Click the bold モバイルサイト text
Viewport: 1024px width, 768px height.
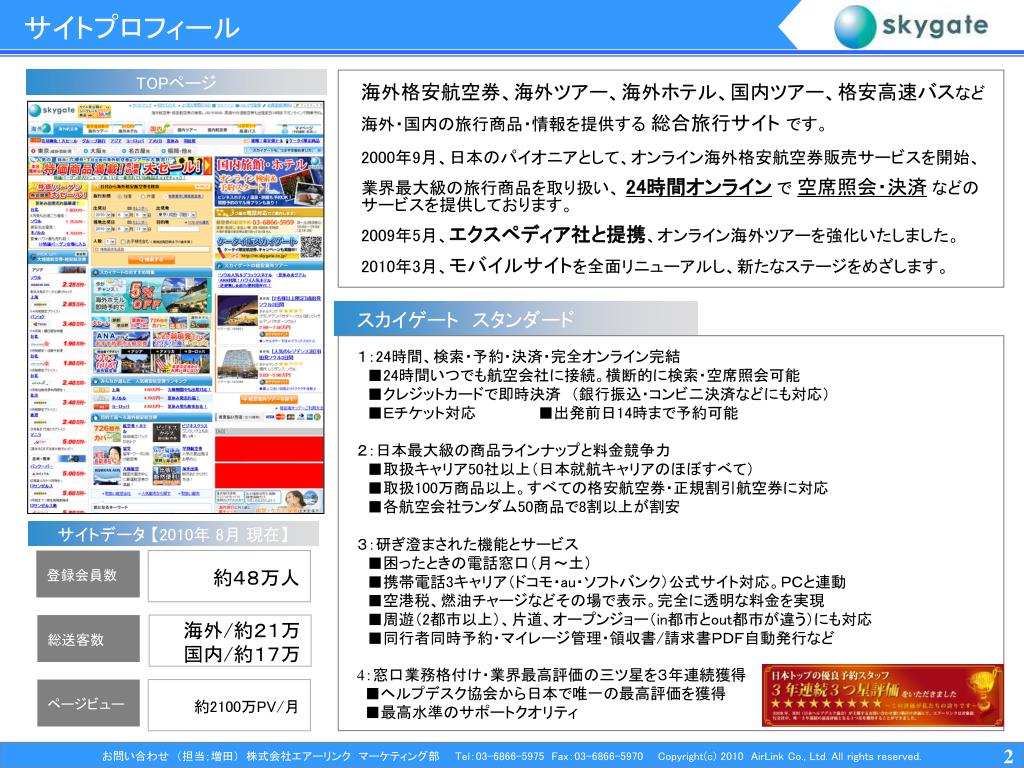[x=511, y=265]
